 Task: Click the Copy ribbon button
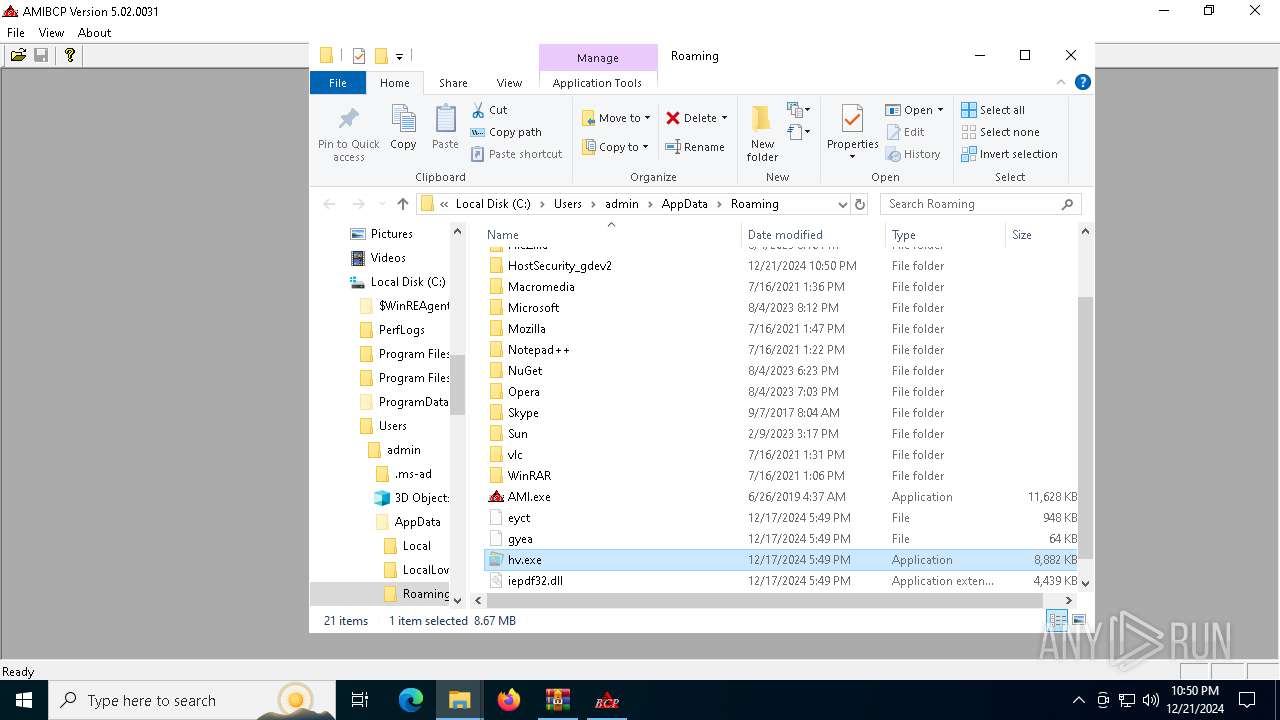[403, 127]
